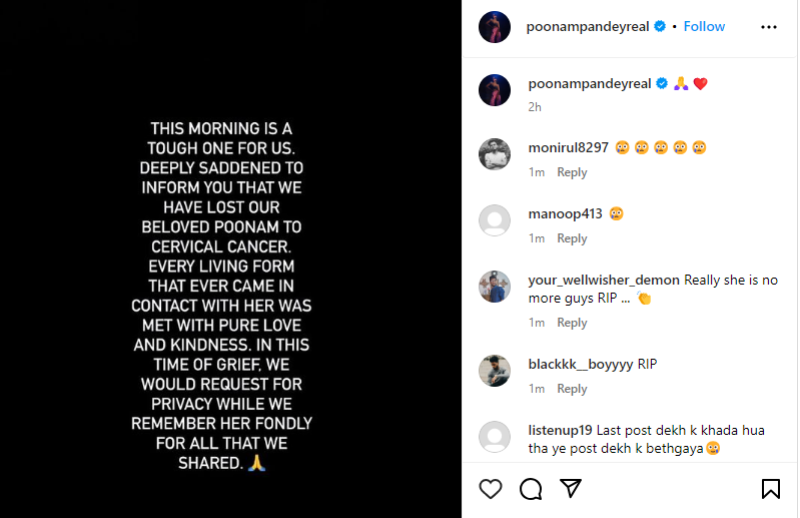Reply to blackkk__boyyyy's RIP comment

(x=572, y=389)
